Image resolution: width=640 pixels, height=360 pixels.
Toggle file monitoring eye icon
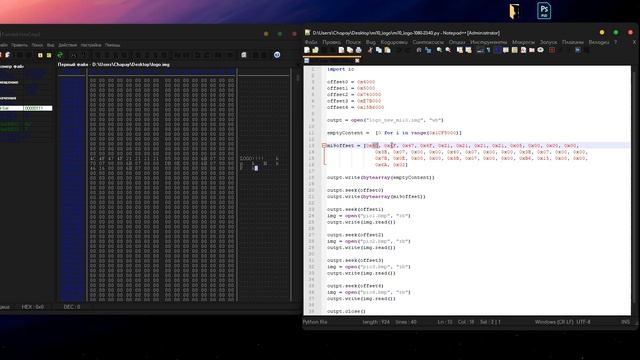pos(540,50)
